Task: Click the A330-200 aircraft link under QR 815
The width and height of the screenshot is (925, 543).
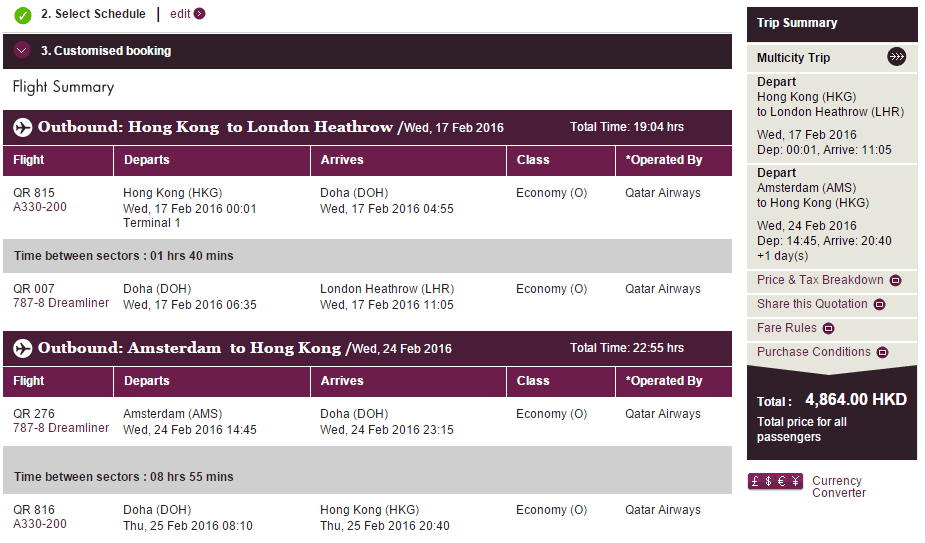Action: (x=40, y=207)
